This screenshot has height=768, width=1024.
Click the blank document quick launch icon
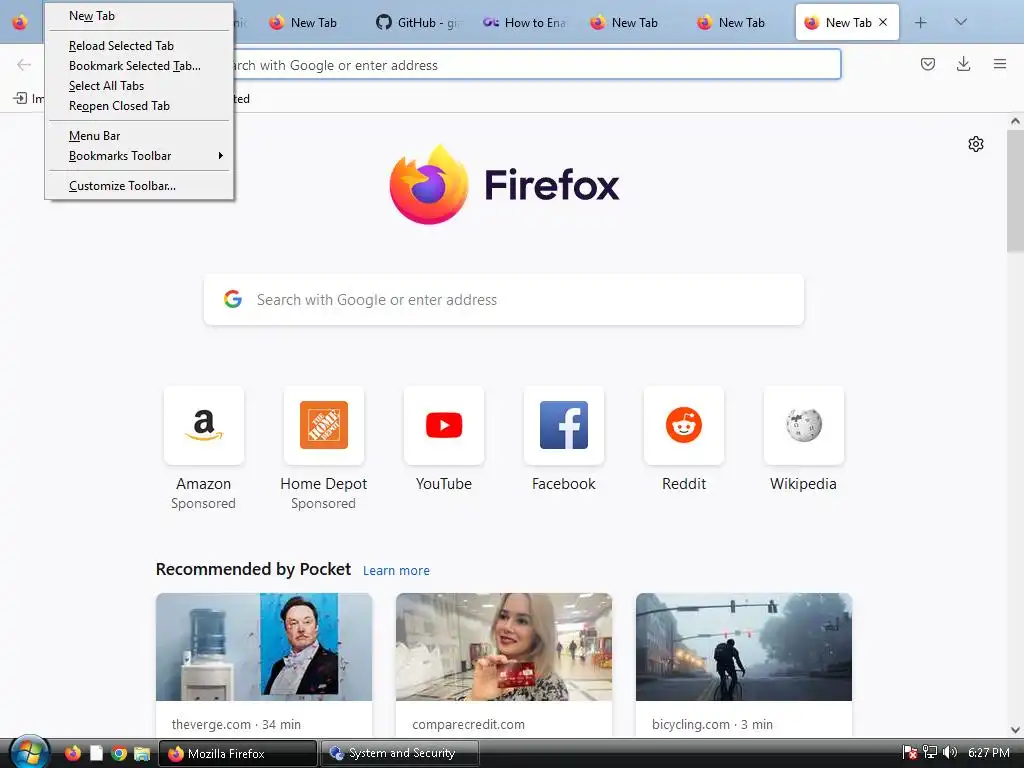pyautogui.click(x=96, y=753)
